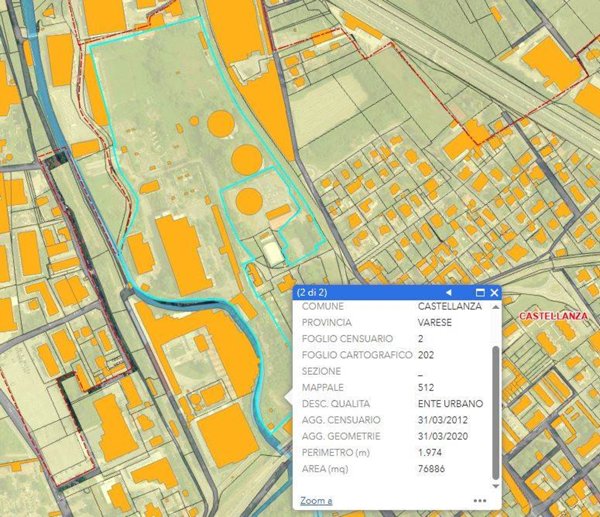Close the parcel info popup
This screenshot has height=517, width=600.
pos(494,293)
